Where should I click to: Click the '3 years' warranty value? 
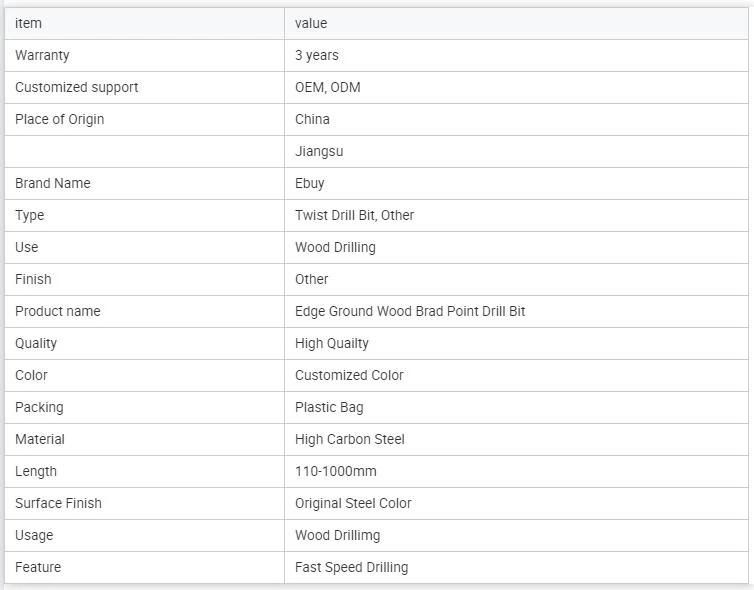(317, 55)
